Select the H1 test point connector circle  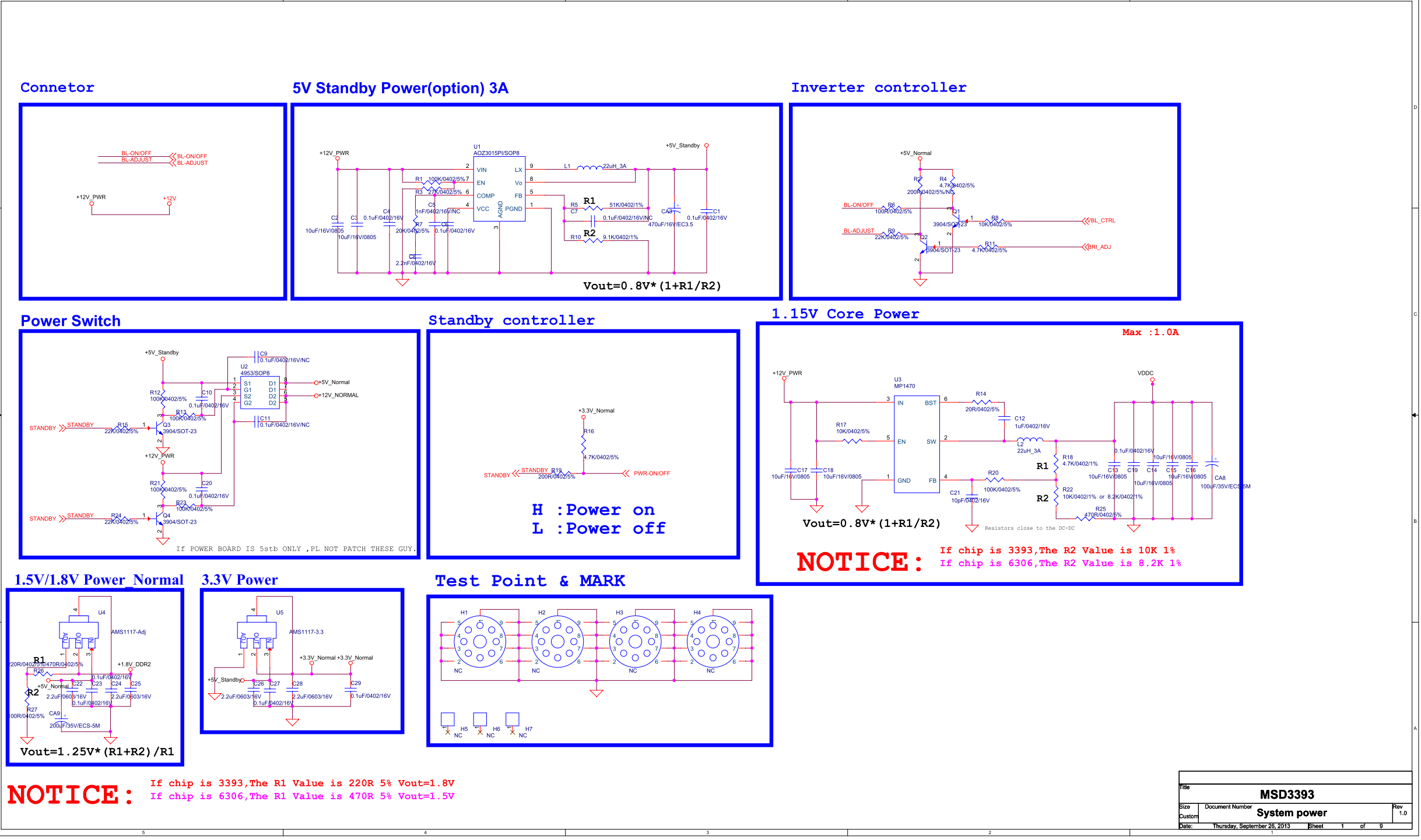pos(480,641)
